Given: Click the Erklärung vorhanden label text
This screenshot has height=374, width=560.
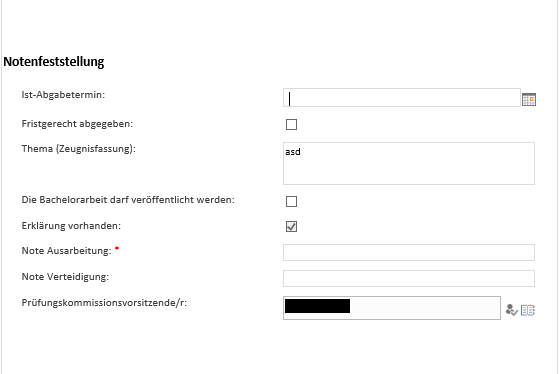Looking at the screenshot, I should (71, 226).
